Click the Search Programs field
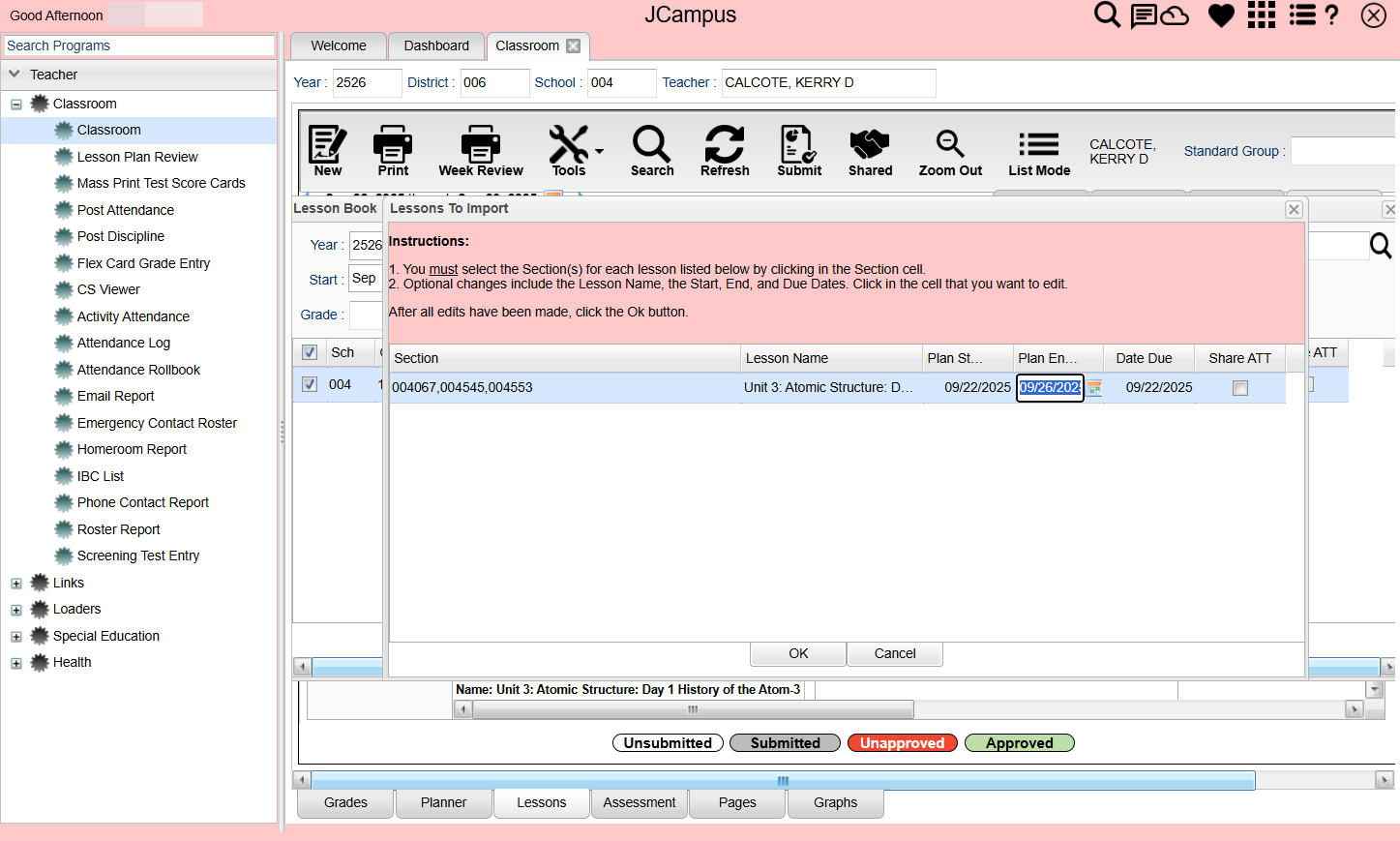1400x841 pixels. (x=139, y=45)
